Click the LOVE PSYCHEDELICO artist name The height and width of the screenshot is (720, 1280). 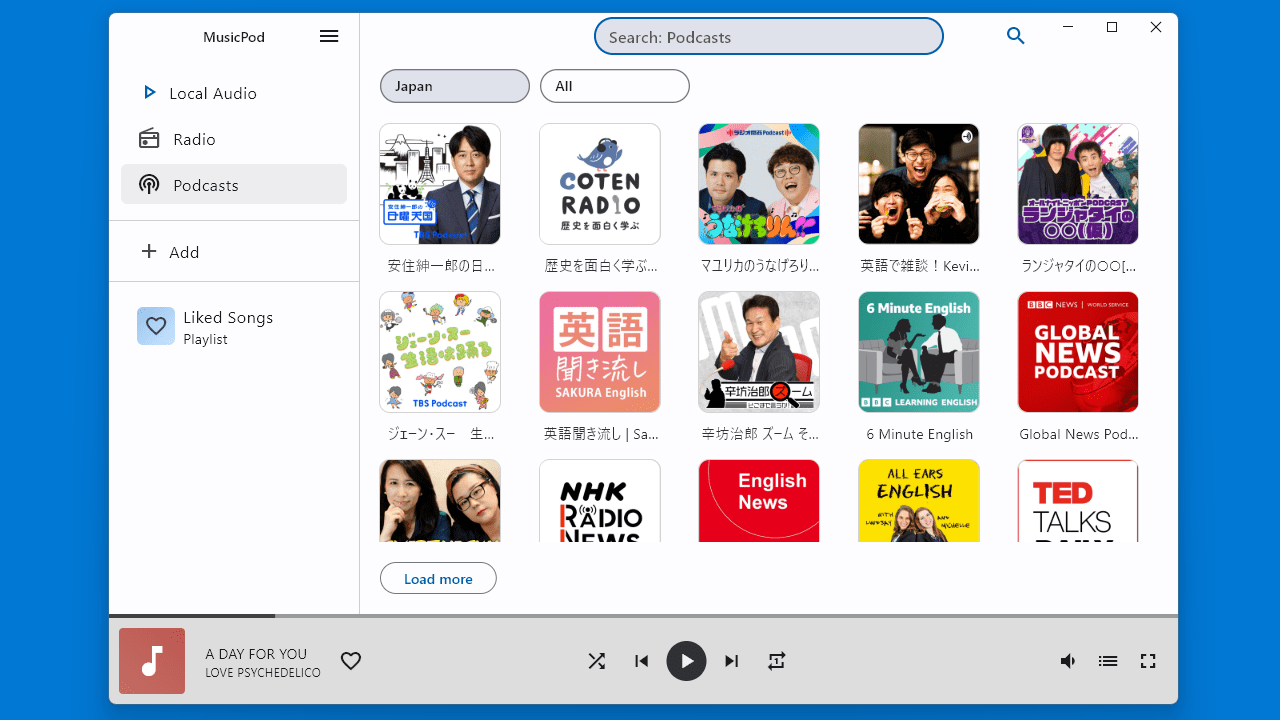click(x=263, y=673)
